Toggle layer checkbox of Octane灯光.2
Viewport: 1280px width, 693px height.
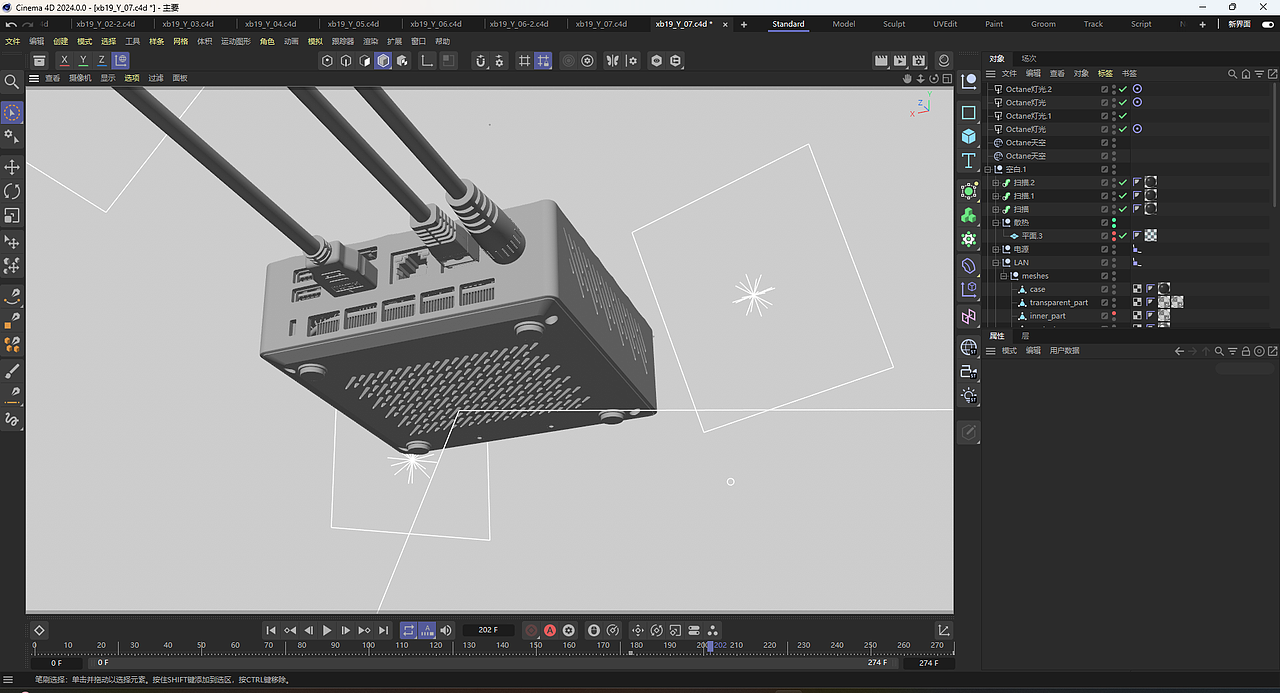1105,90
